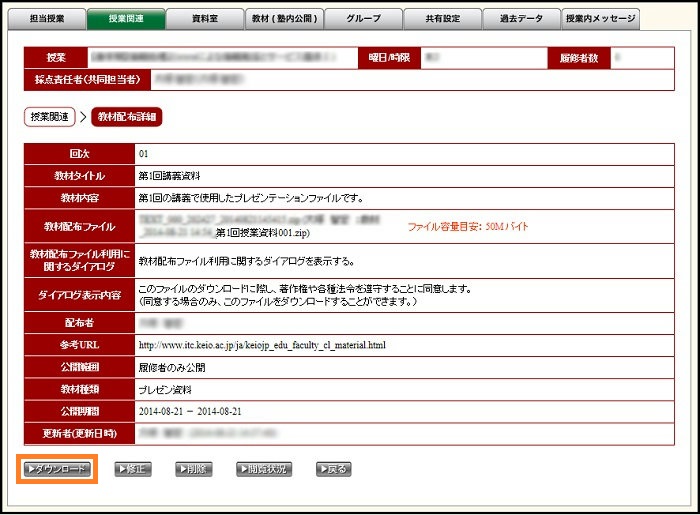Open the 資料室 tab
This screenshot has width=700, height=515.
tap(203, 18)
